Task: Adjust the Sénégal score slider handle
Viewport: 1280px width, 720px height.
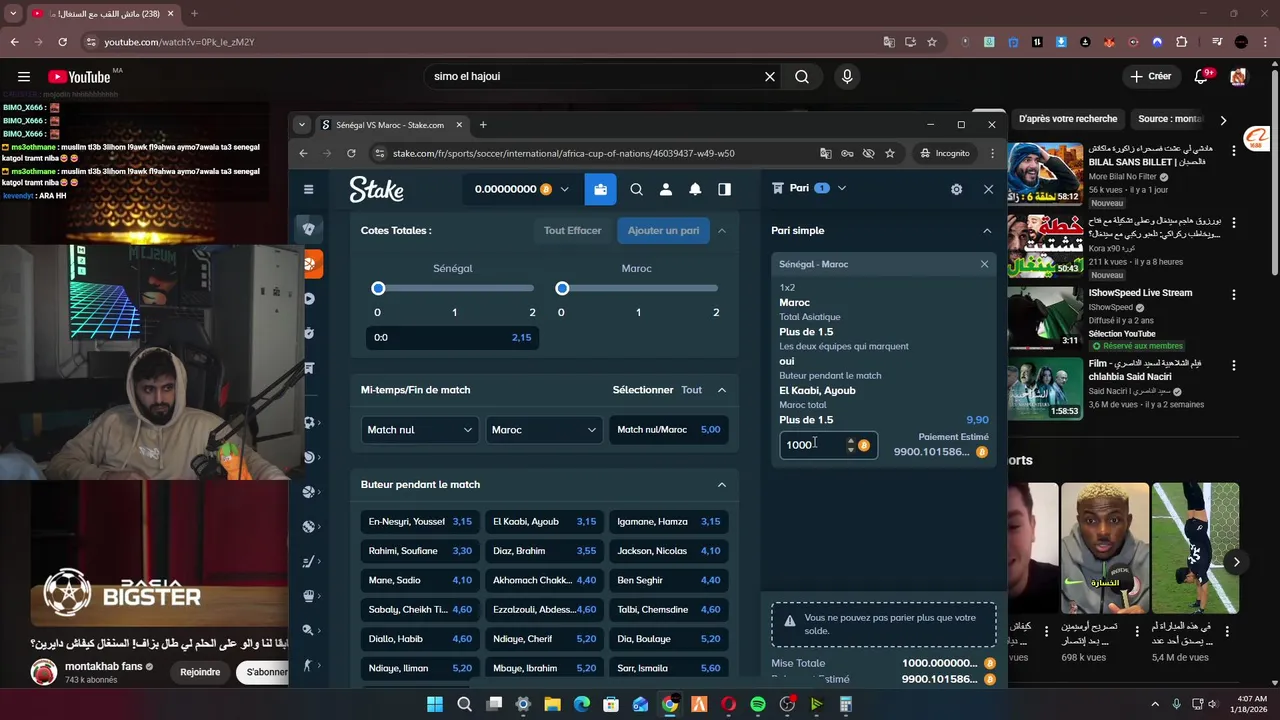Action: click(378, 288)
